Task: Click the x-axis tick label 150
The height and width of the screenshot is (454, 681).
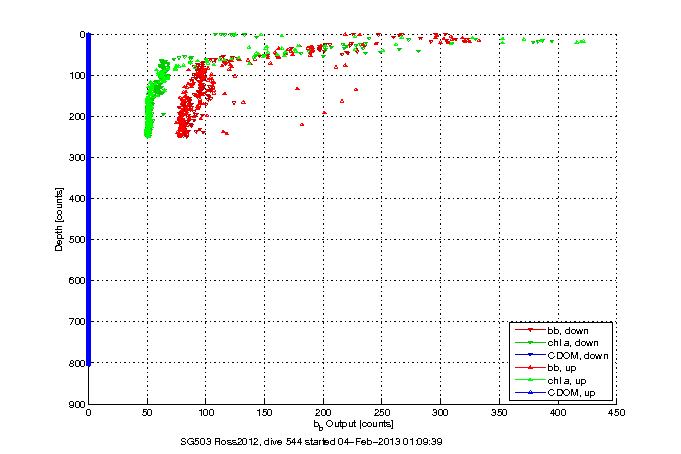Action: coord(264,413)
